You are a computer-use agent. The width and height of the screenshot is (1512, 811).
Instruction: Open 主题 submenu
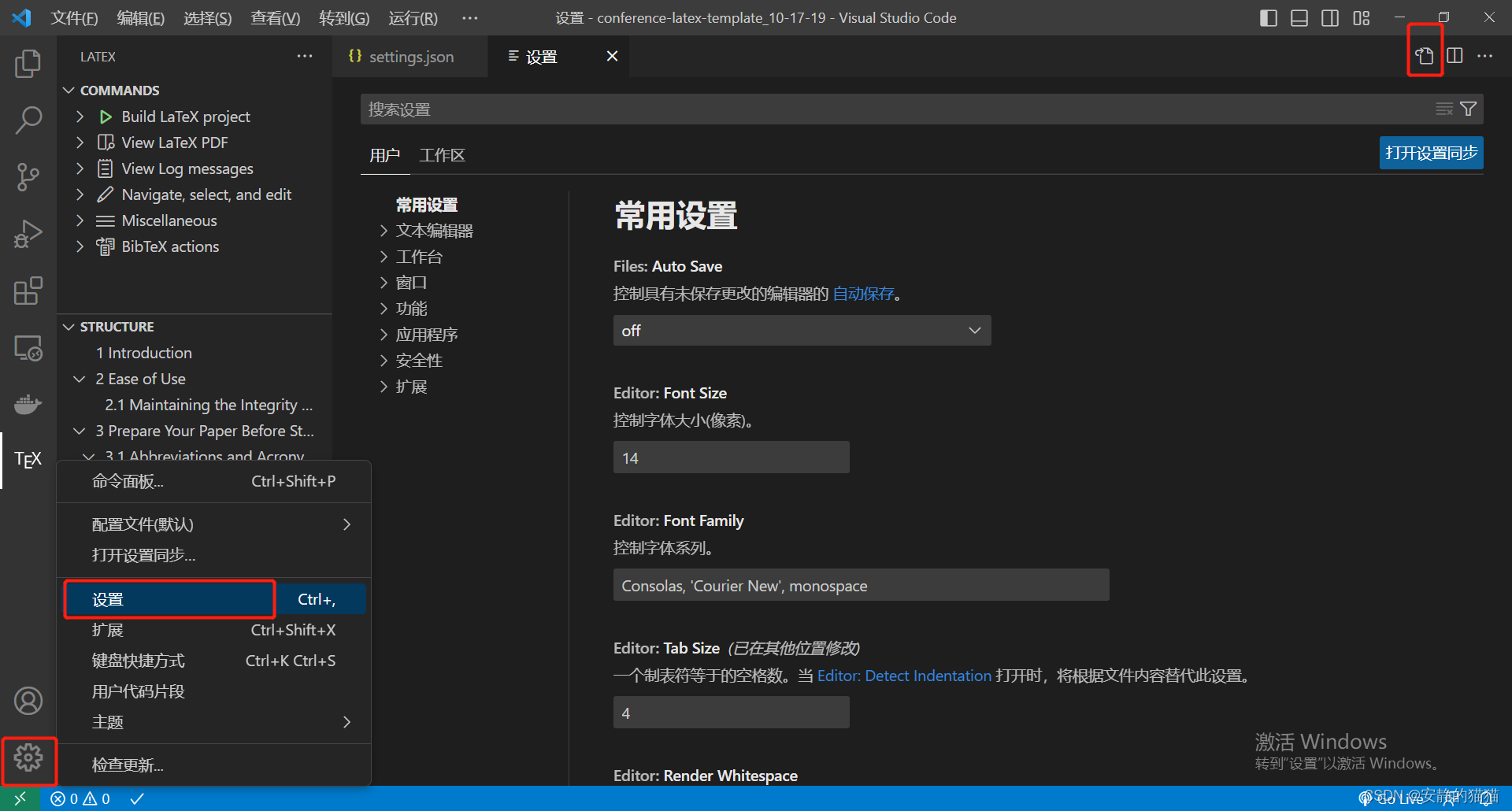pos(214,722)
